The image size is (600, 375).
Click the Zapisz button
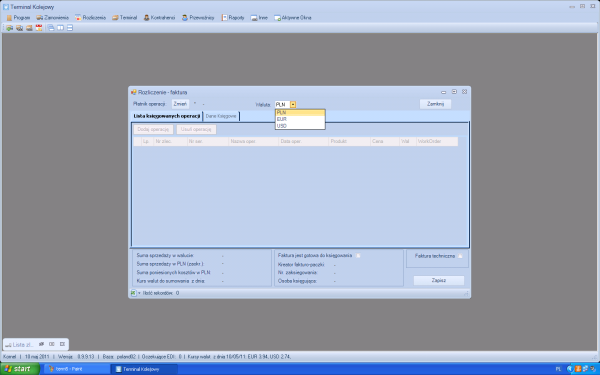click(x=439, y=280)
